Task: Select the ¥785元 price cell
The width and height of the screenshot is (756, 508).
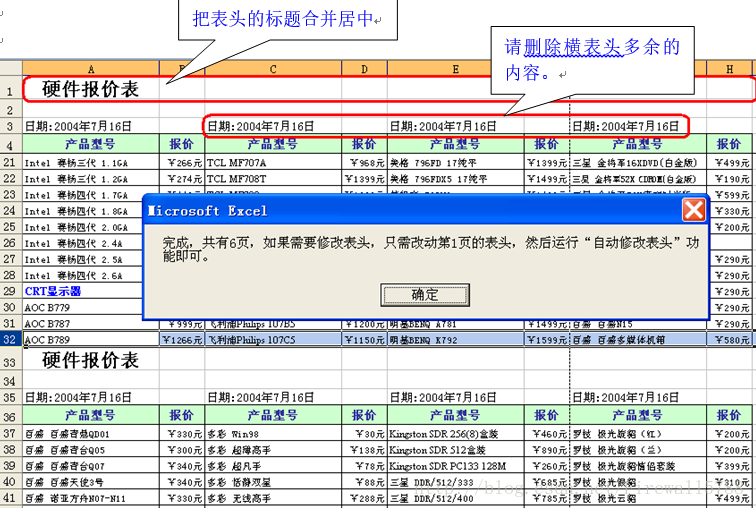Action: 547,498
